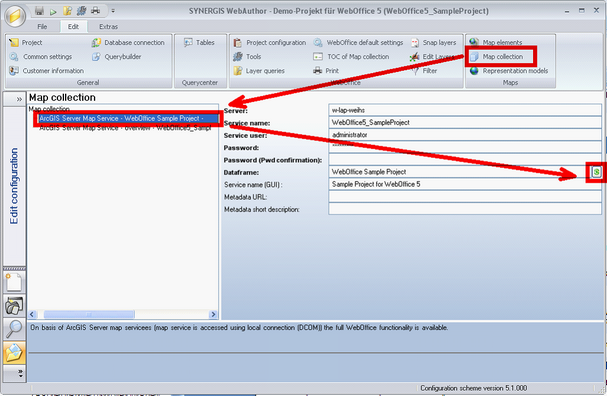
Task: Open Representation models
Action: [x=509, y=71]
